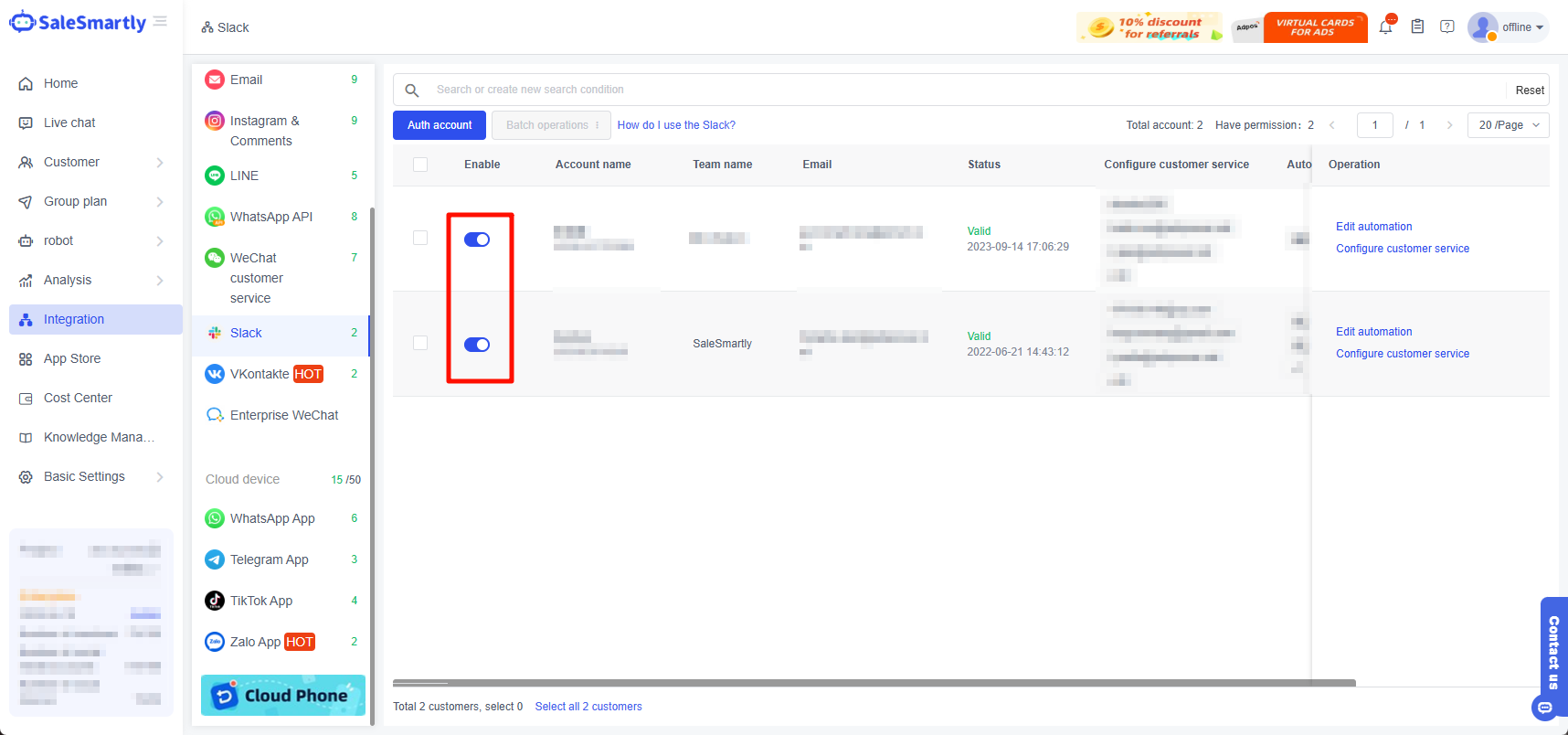
Task: Click the help question mark icon
Action: [x=1447, y=27]
